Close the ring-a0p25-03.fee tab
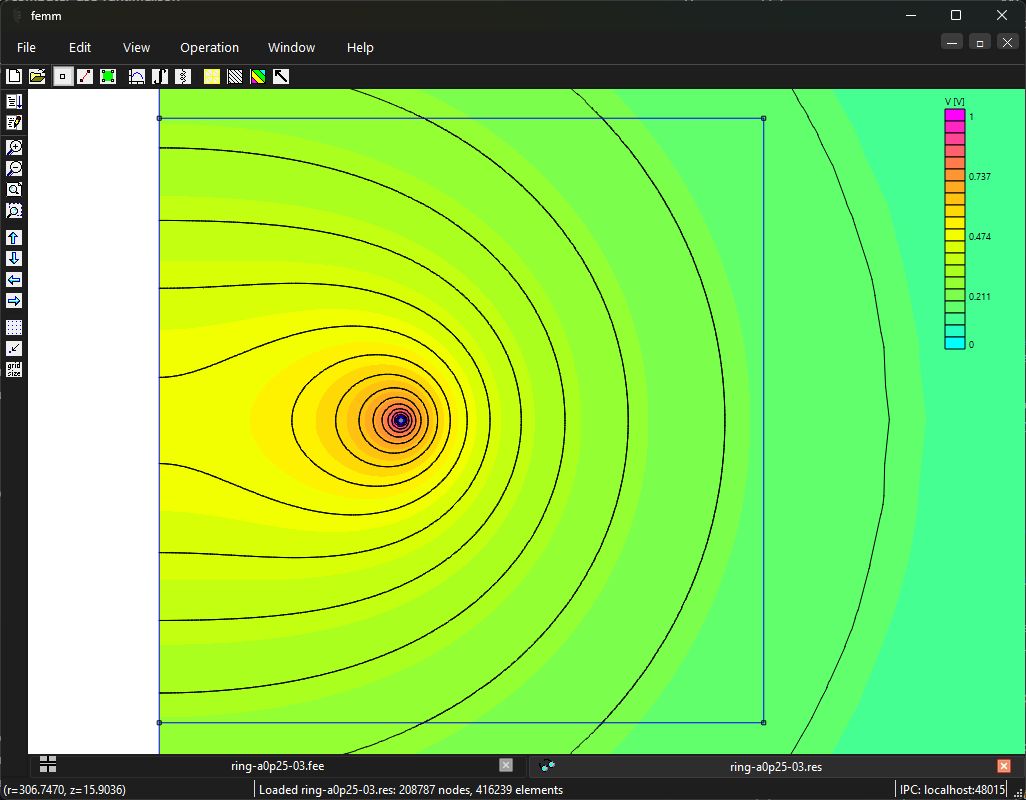 (506, 765)
